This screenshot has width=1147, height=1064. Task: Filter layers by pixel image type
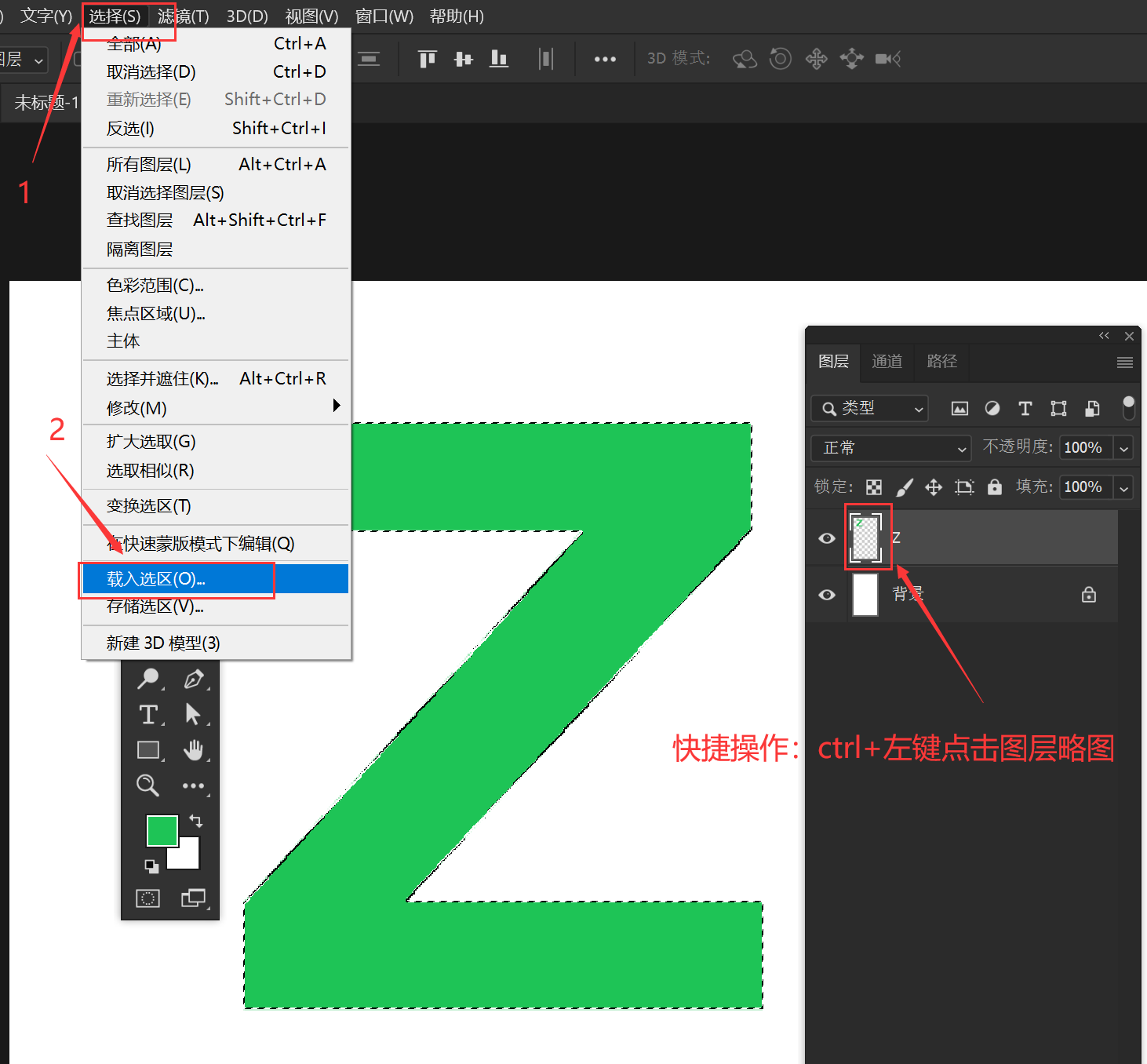(959, 408)
